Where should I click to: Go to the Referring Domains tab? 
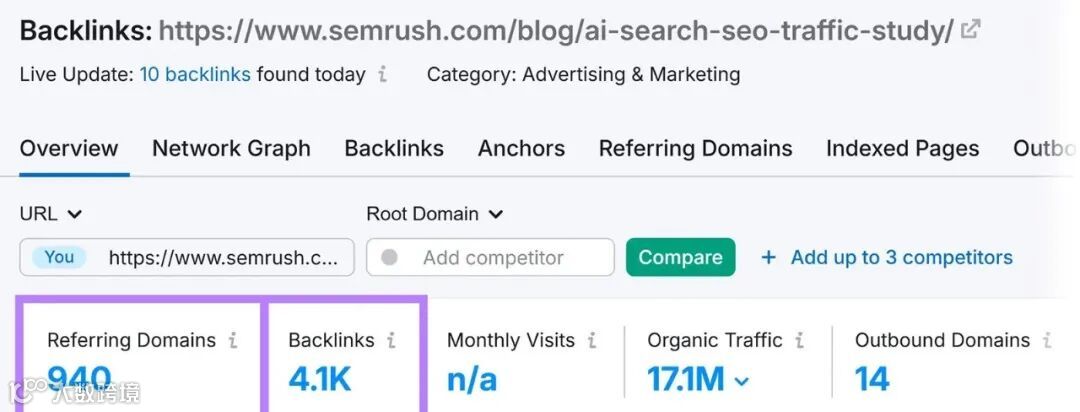pyautogui.click(x=695, y=149)
